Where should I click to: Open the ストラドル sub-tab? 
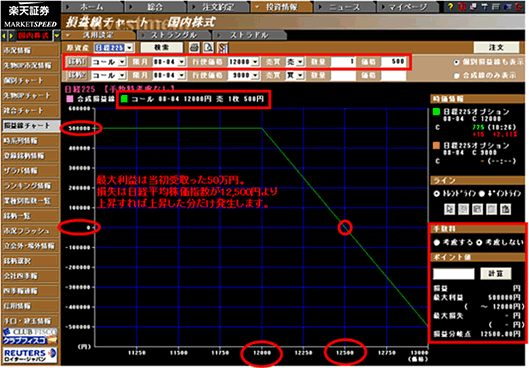point(249,35)
